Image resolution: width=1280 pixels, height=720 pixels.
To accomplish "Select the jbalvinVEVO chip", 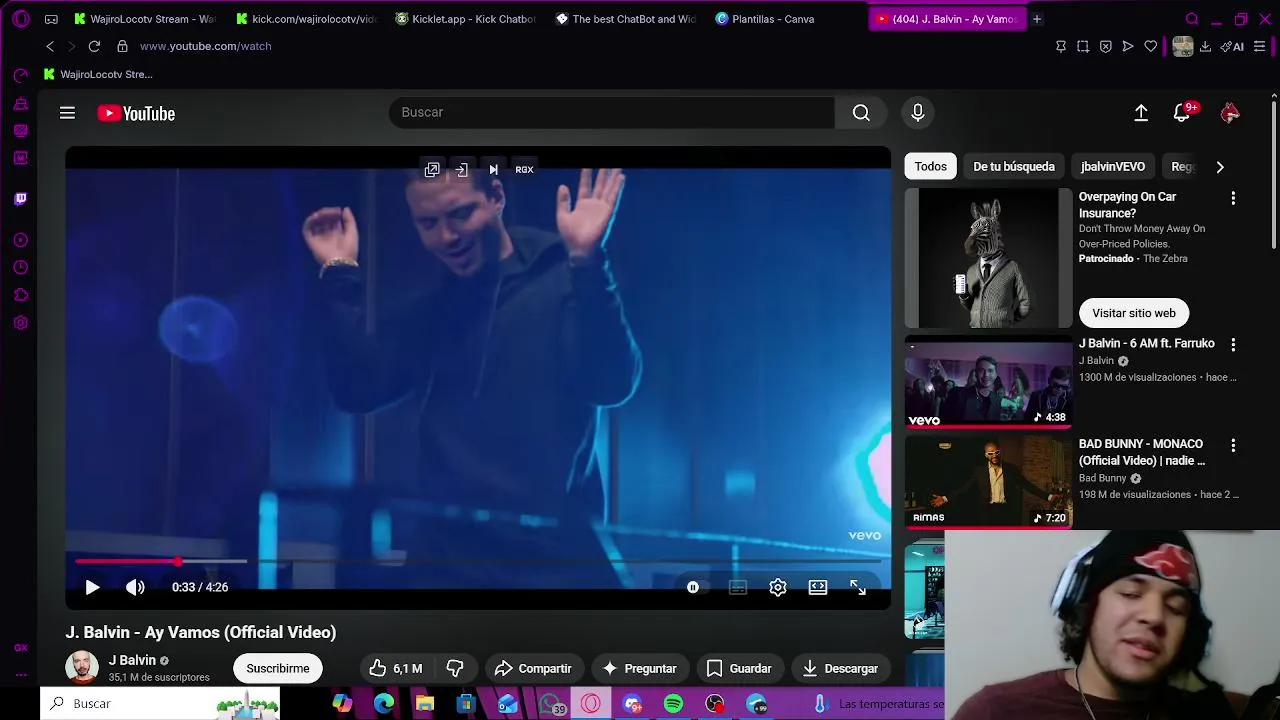I will [1113, 167].
